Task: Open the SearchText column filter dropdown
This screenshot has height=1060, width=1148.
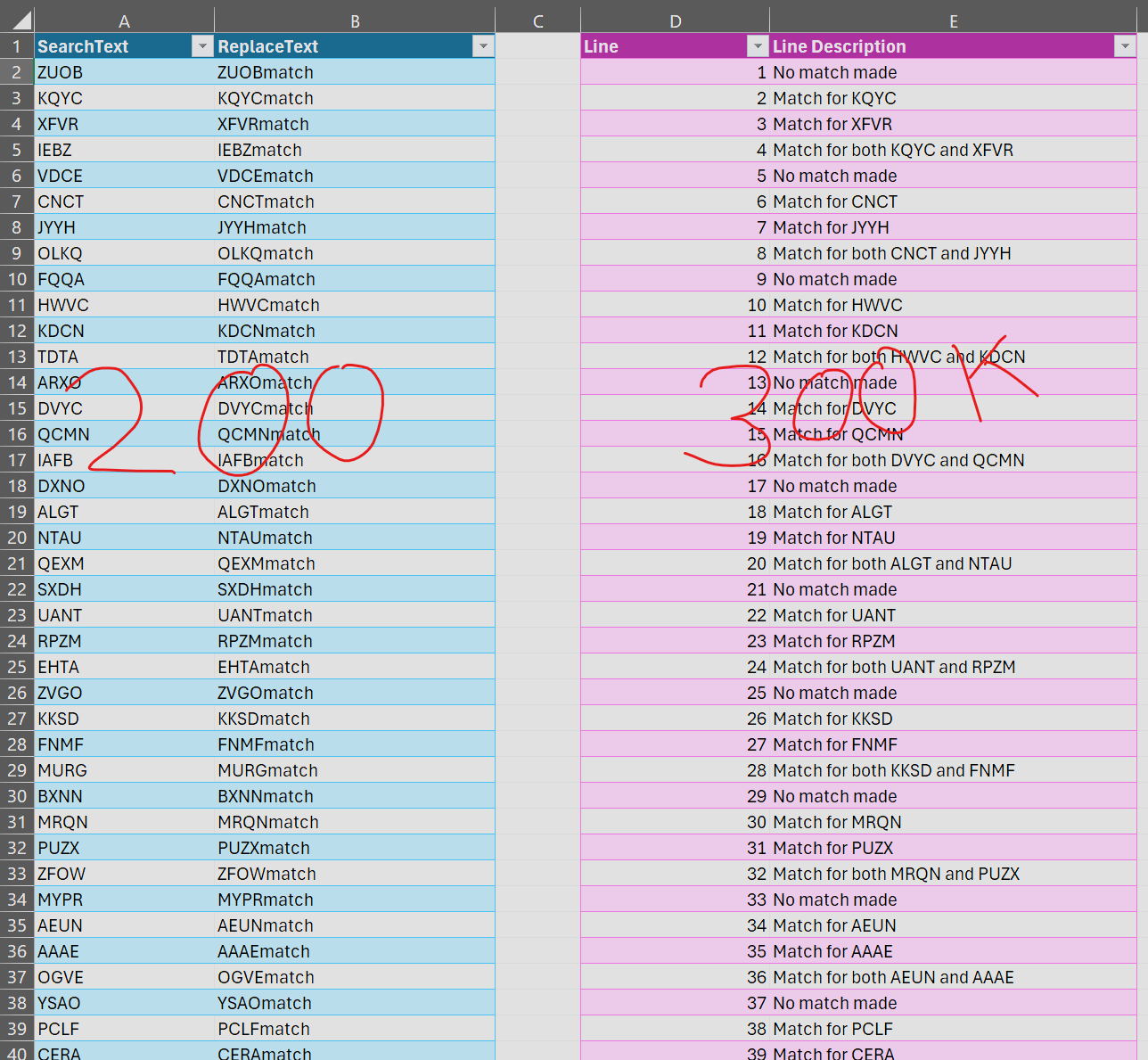Action: coord(202,46)
